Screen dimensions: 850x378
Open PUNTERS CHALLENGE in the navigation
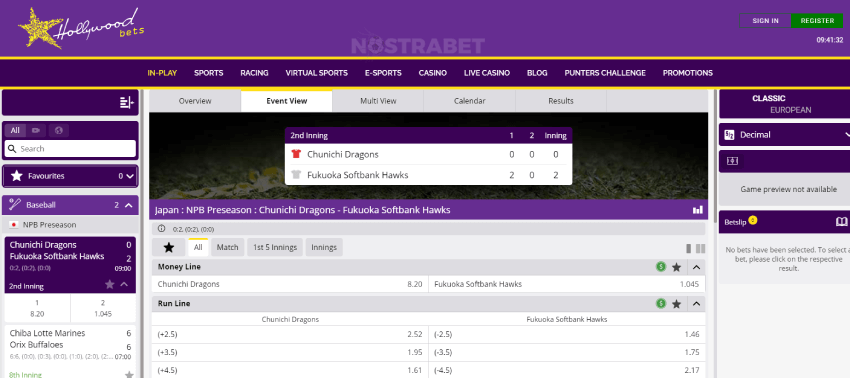click(605, 73)
